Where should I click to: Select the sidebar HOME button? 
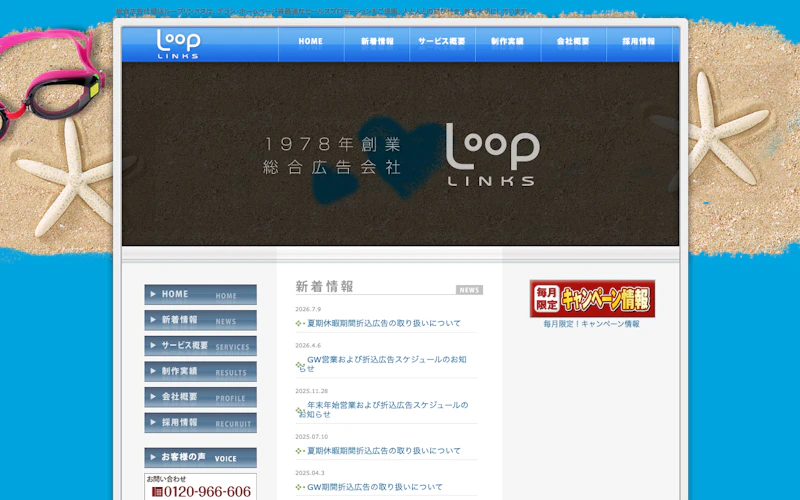(x=201, y=294)
